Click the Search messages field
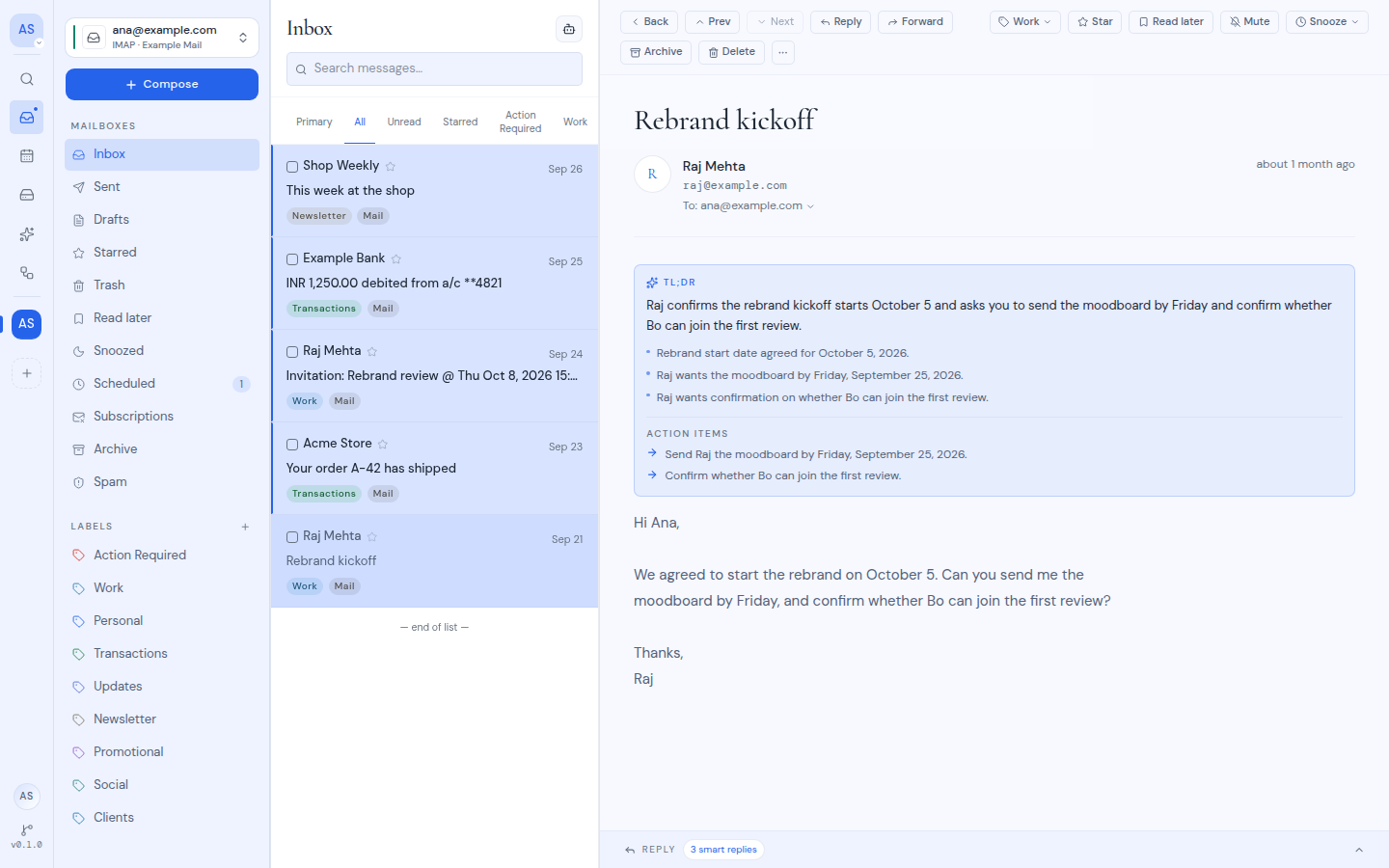Screen dimensions: 1389x868 click(434, 68)
